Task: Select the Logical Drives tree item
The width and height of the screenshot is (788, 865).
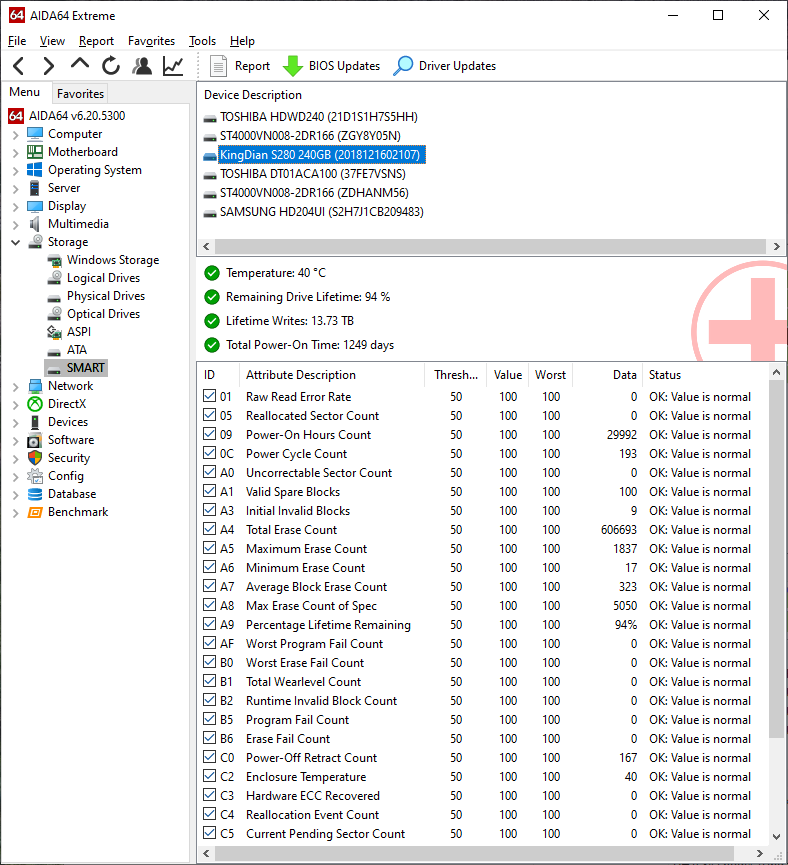Action: coord(103,278)
